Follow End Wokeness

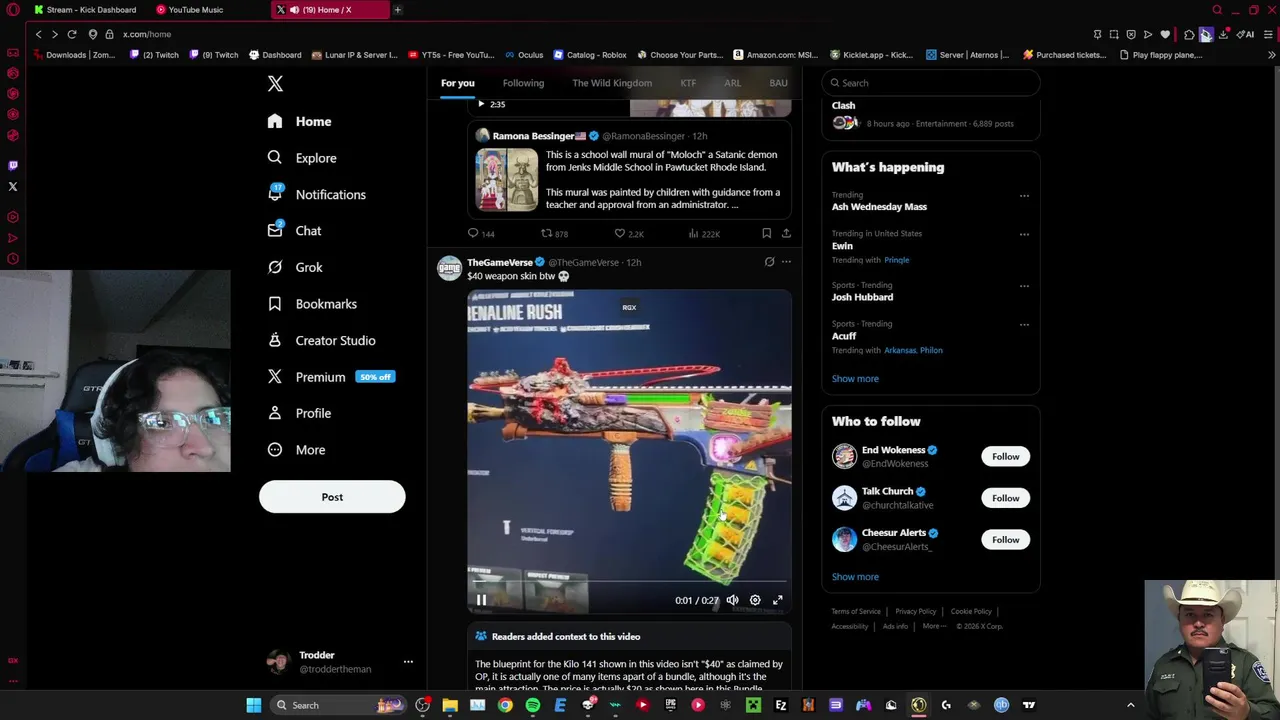point(1005,456)
